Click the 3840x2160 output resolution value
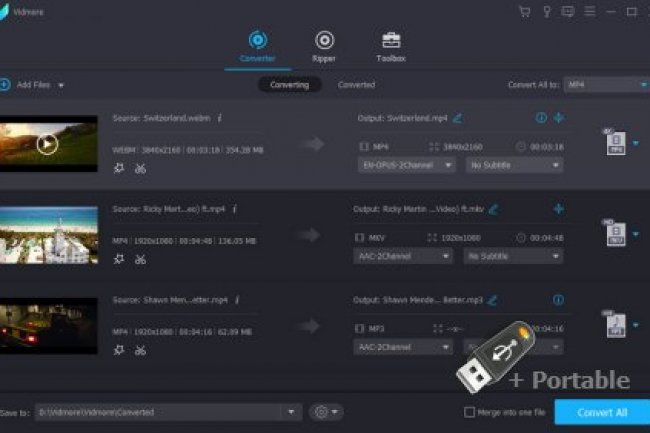 click(463, 147)
